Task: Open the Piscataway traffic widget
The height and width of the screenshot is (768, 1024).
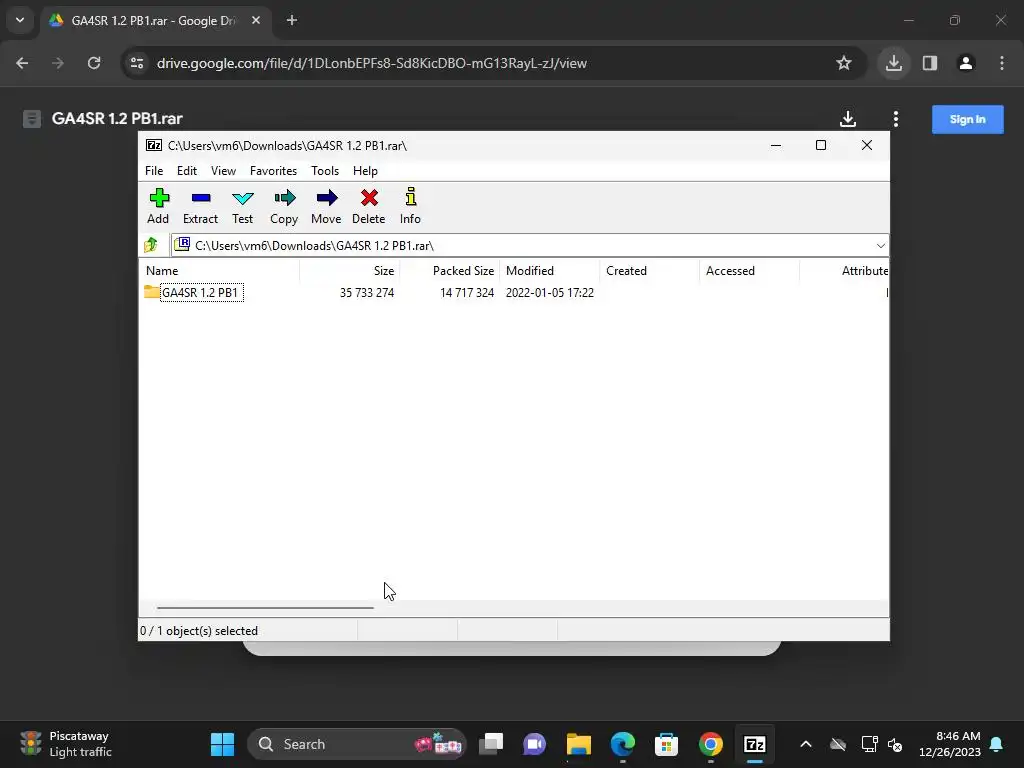Action: coord(66,744)
